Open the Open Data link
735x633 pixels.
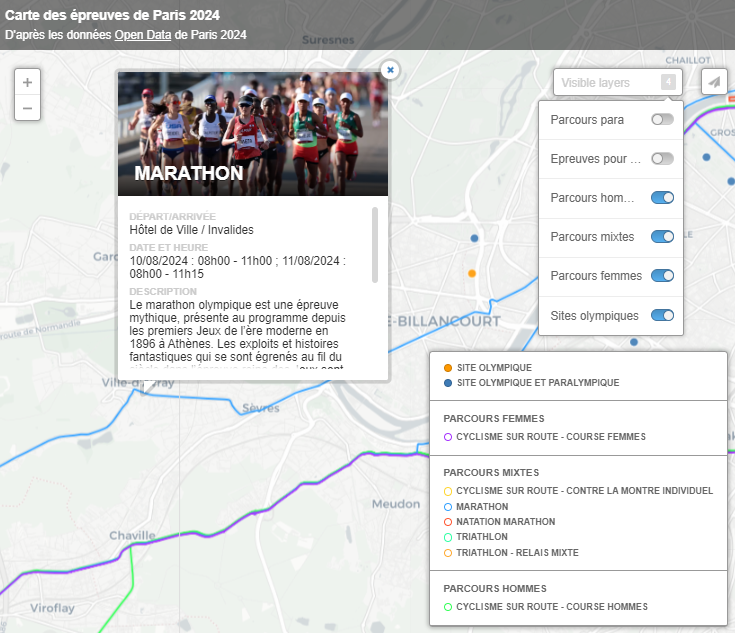point(143,35)
